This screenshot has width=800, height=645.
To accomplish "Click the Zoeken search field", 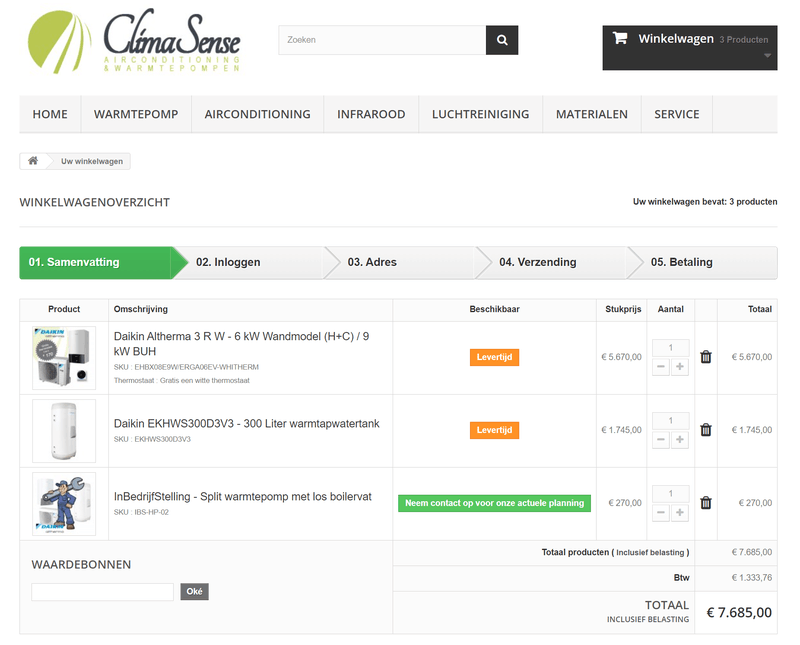I will pos(382,40).
